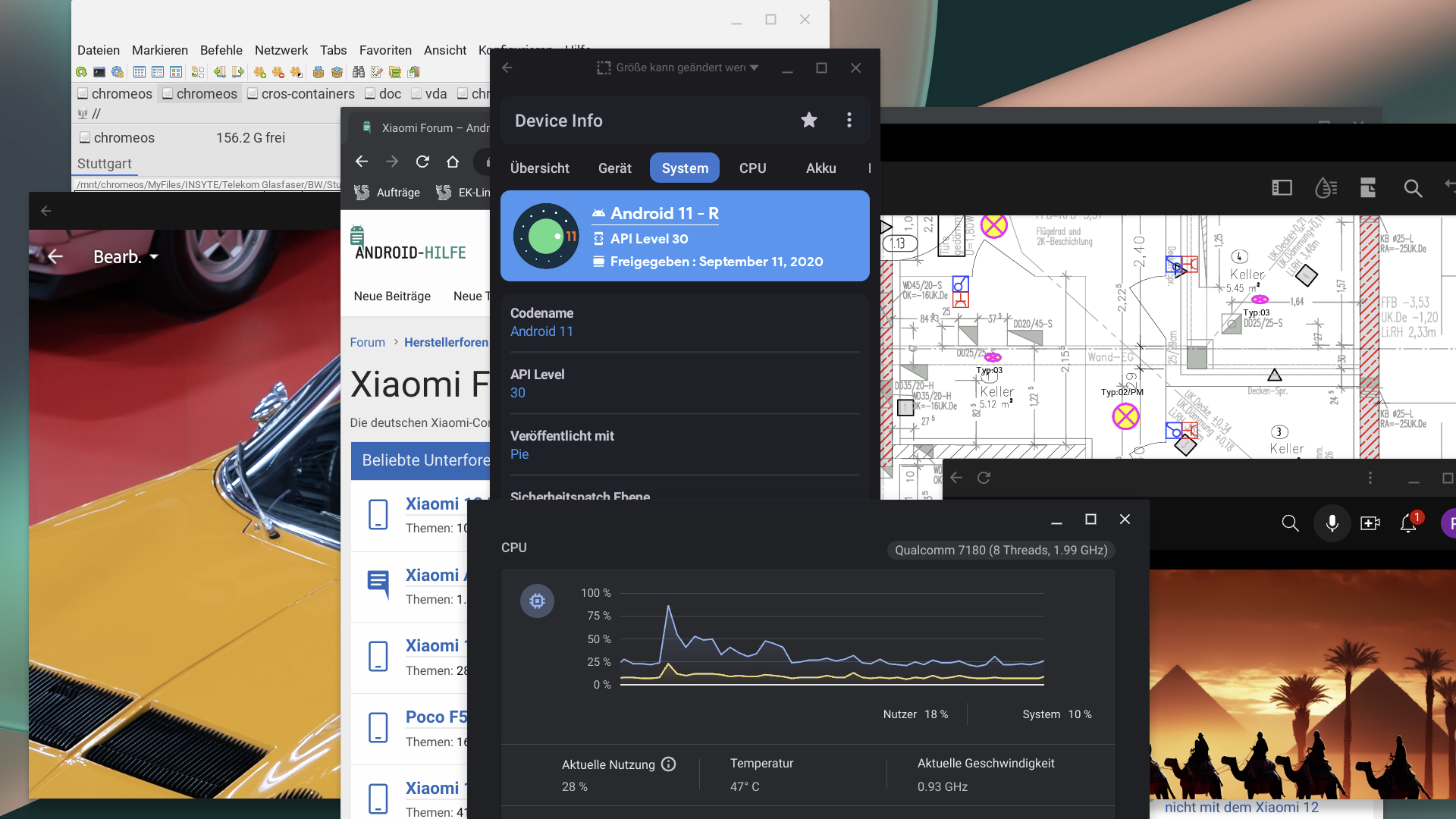Screen dimensions: 1456x819
Task: Click the Qualcomm 7180 processor chip label
Action: coord(1001,551)
